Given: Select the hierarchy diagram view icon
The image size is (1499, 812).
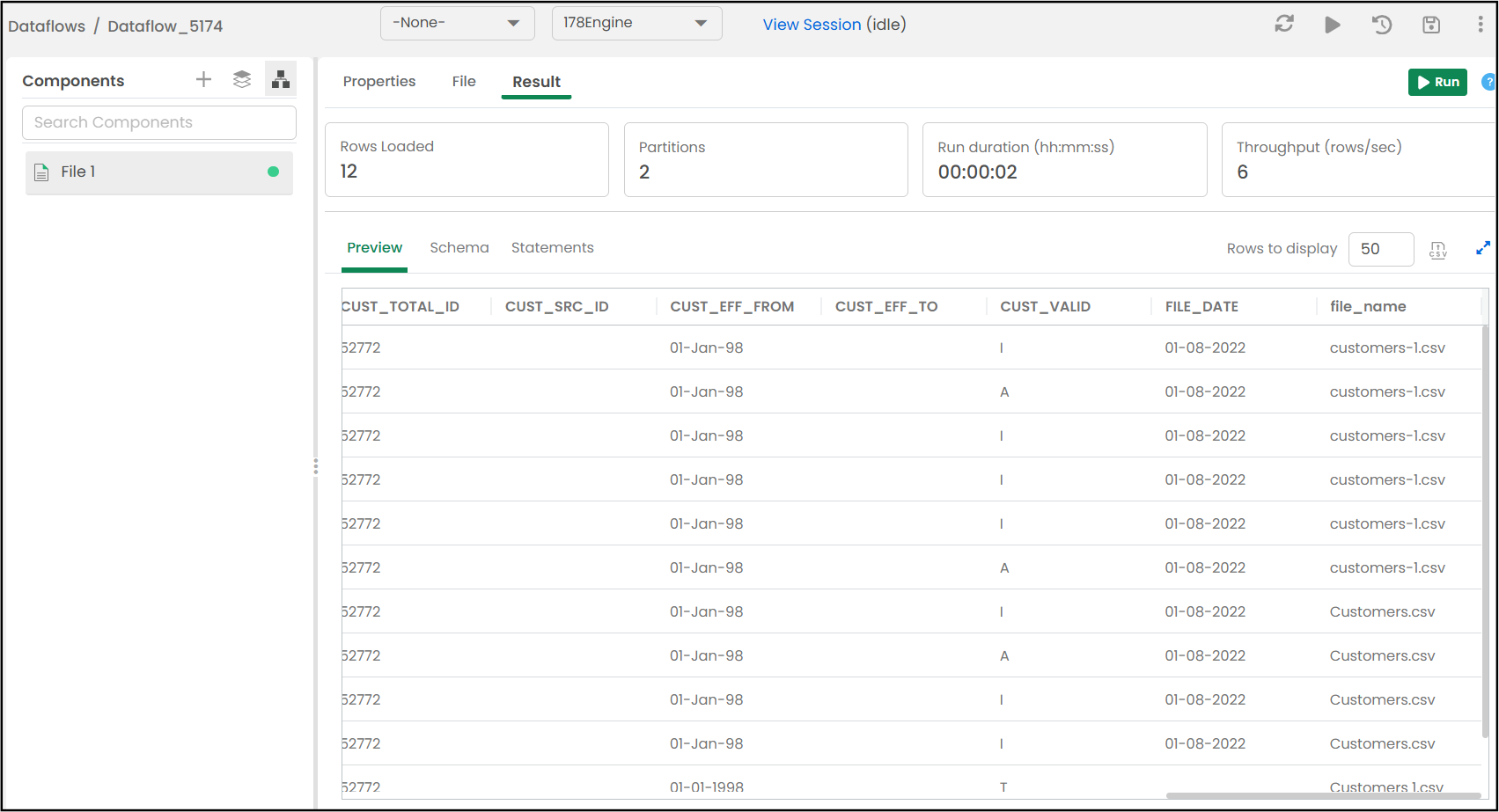Looking at the screenshot, I should pos(281,80).
